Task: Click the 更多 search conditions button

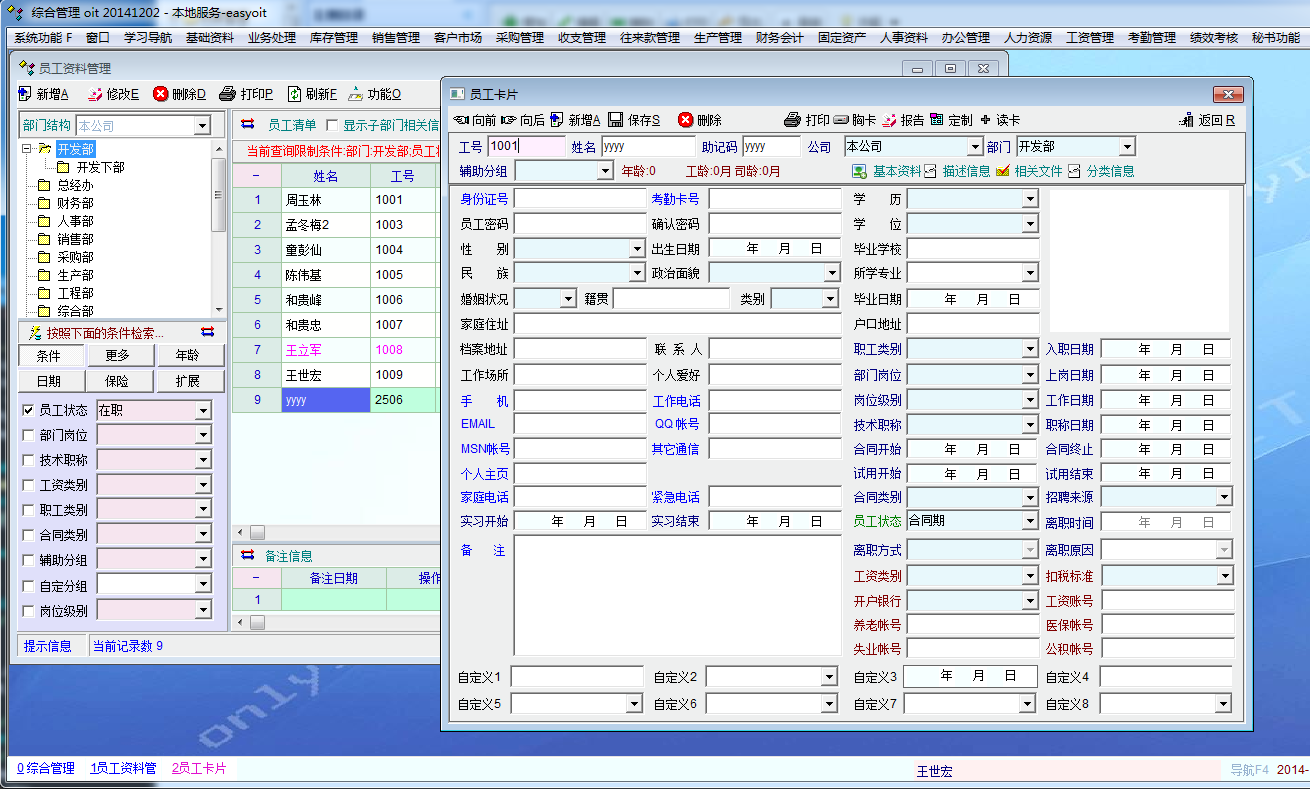Action: (x=116, y=356)
